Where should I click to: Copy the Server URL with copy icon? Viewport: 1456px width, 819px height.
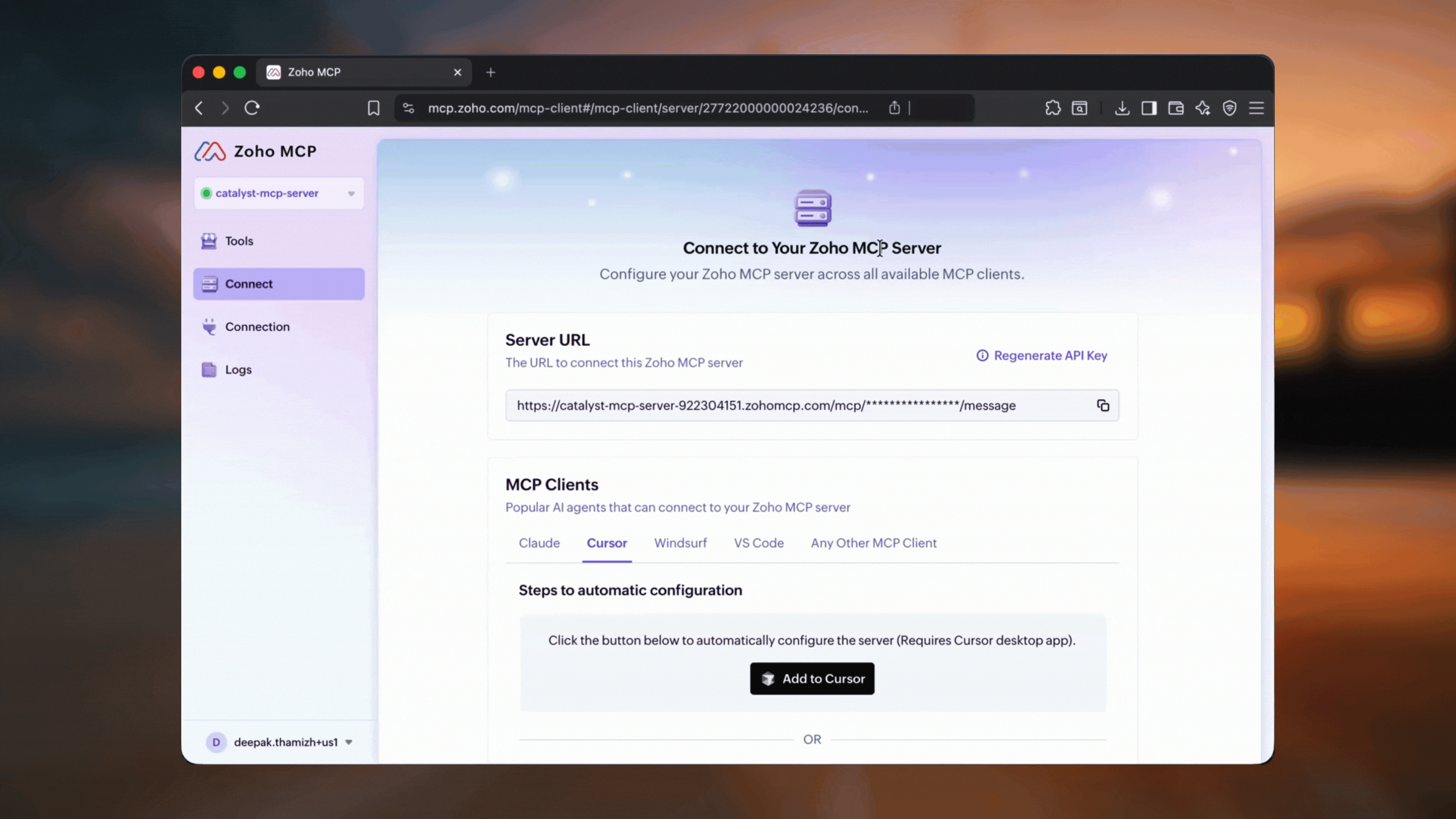tap(1103, 405)
